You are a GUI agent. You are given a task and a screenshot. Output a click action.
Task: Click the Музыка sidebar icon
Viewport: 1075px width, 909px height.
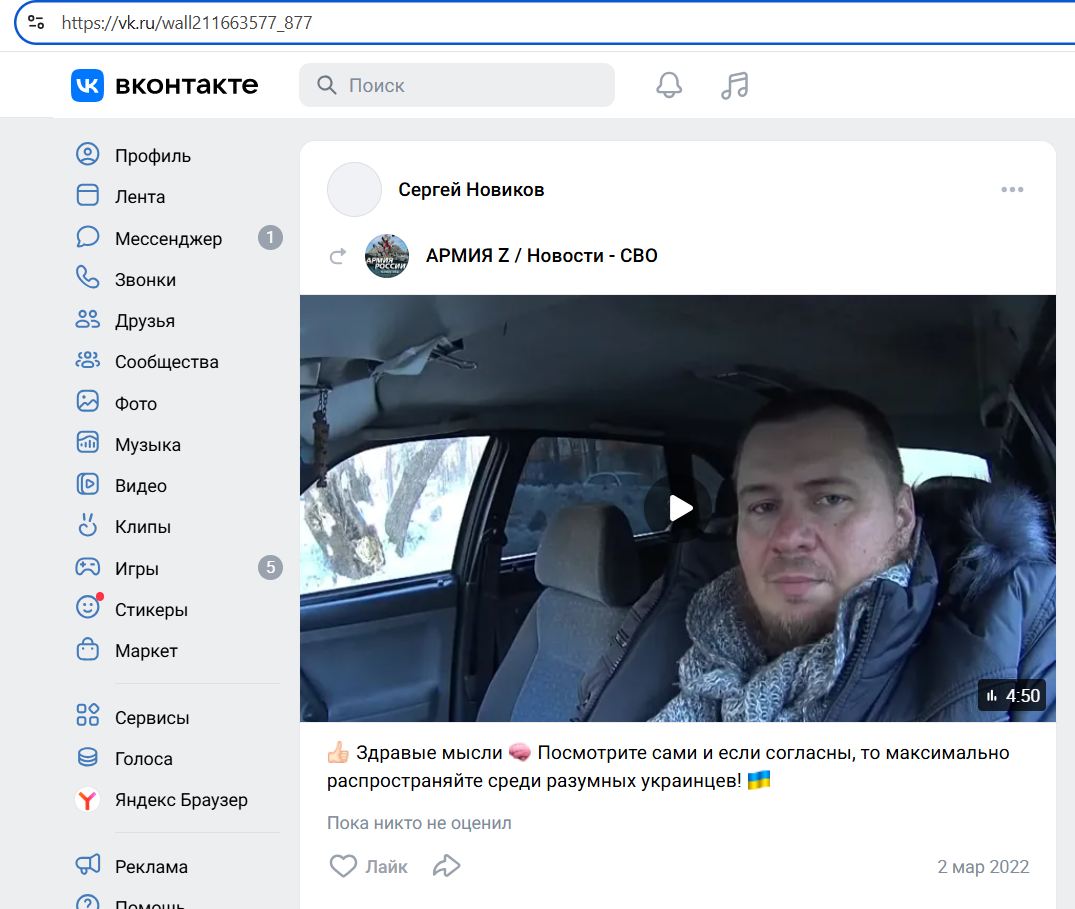click(x=88, y=443)
